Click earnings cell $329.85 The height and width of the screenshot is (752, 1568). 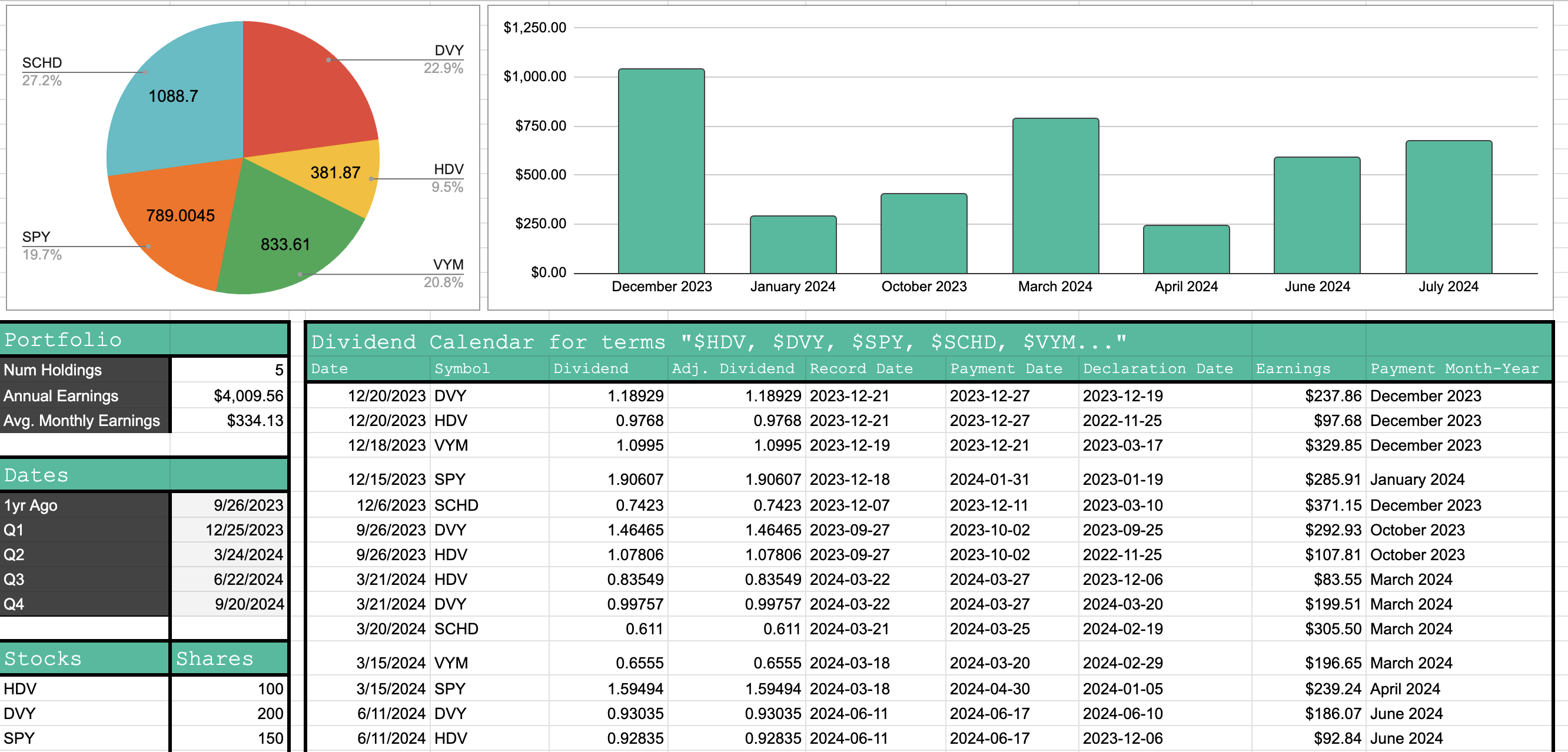(x=1308, y=445)
